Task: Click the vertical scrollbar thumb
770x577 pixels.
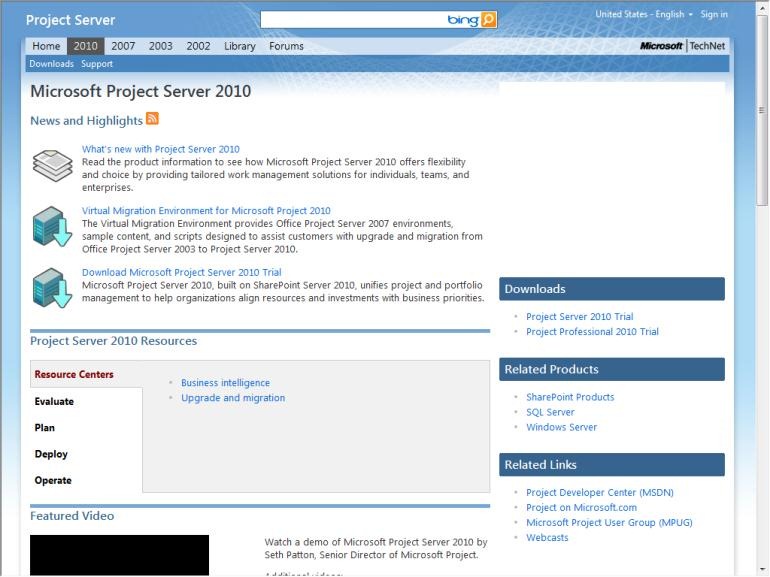Action: pyautogui.click(x=762, y=111)
